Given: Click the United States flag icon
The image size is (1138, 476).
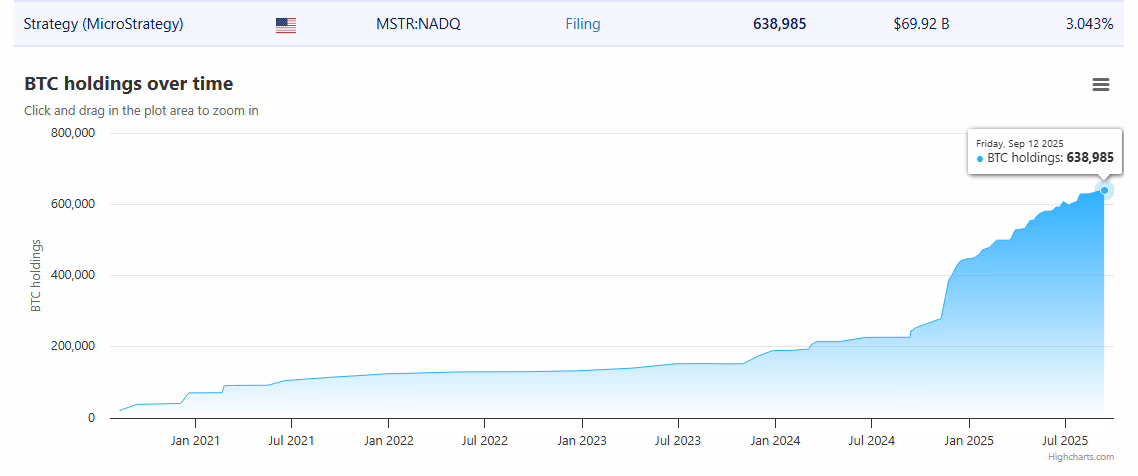Looking at the screenshot, I should pos(286,25).
